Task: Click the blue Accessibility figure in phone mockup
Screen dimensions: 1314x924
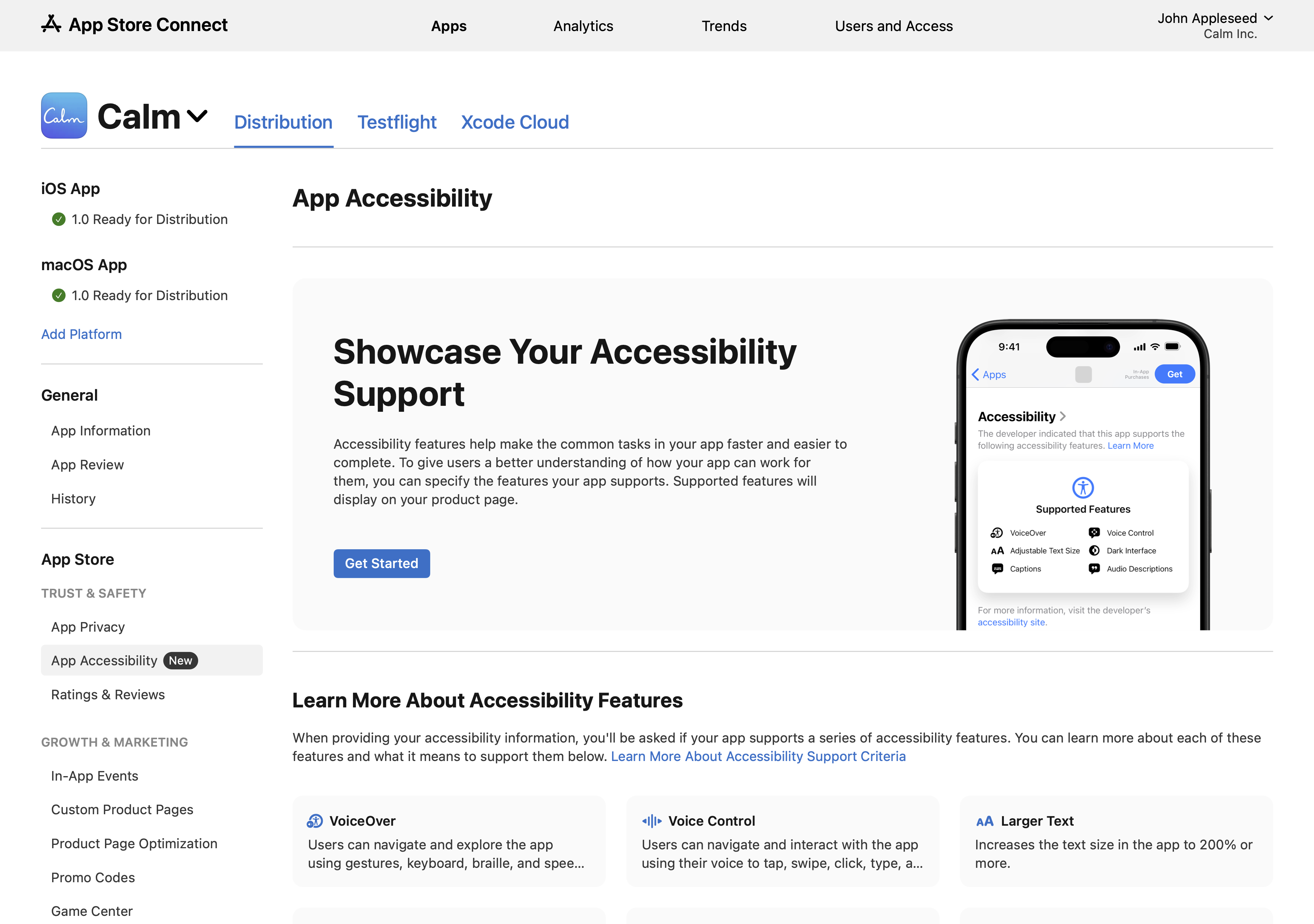Action: [x=1083, y=488]
